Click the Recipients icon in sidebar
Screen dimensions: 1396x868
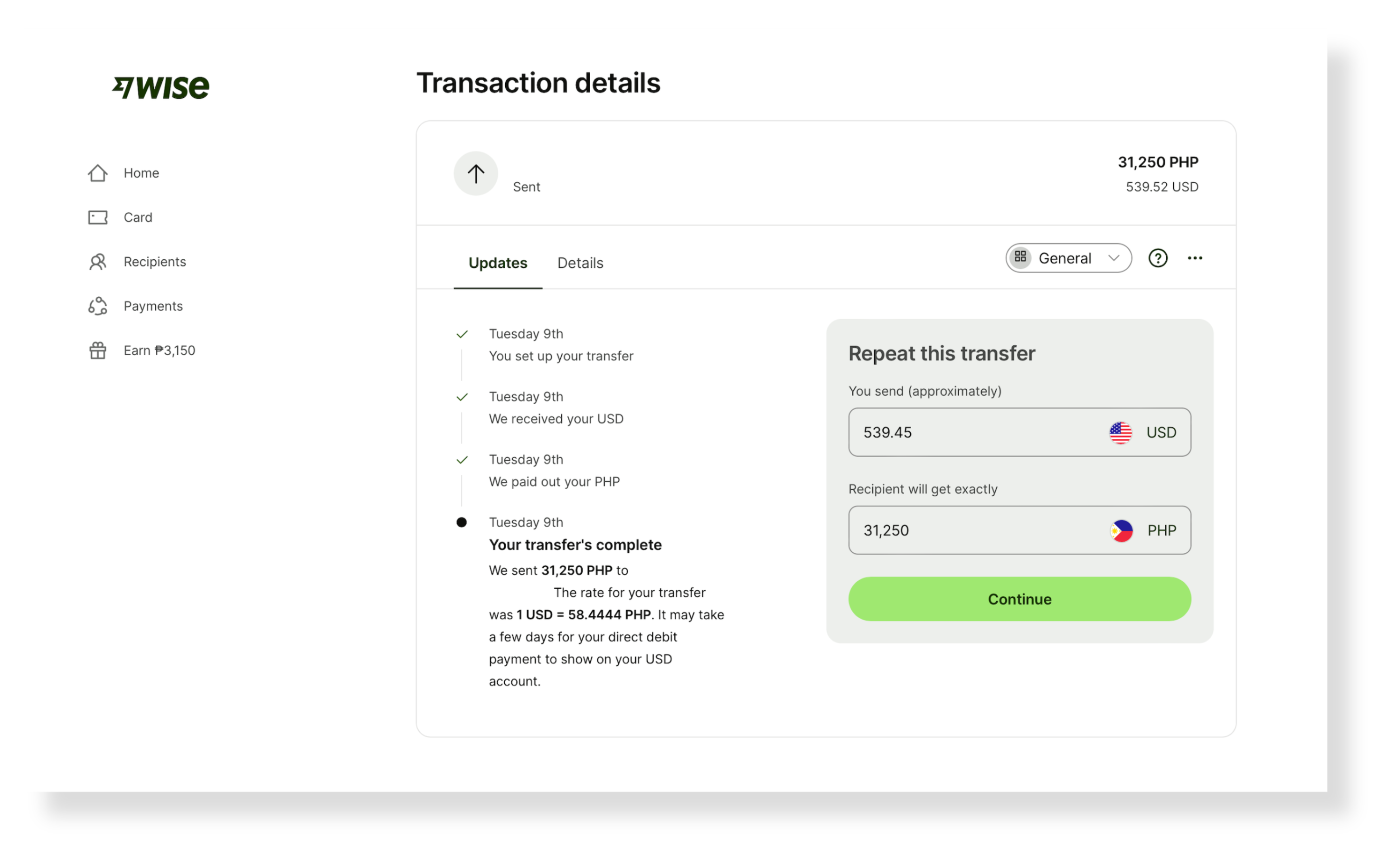coord(96,261)
